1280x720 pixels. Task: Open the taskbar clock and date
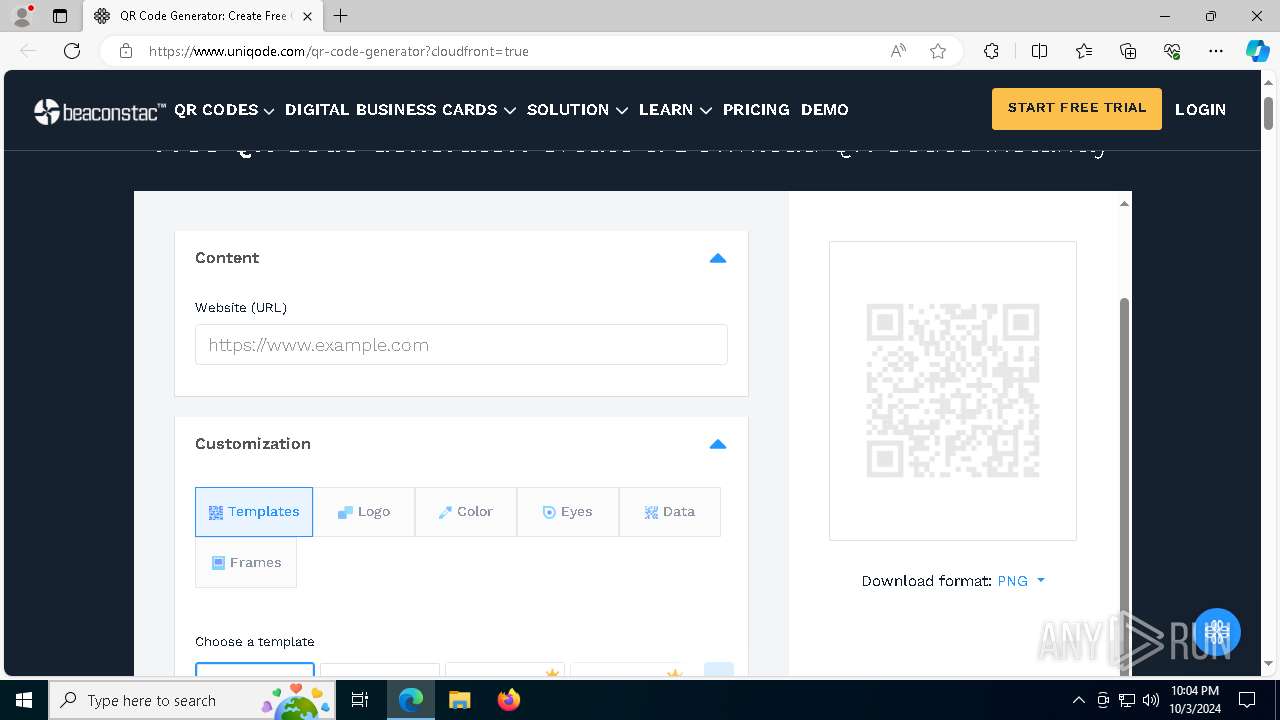tap(1195, 700)
